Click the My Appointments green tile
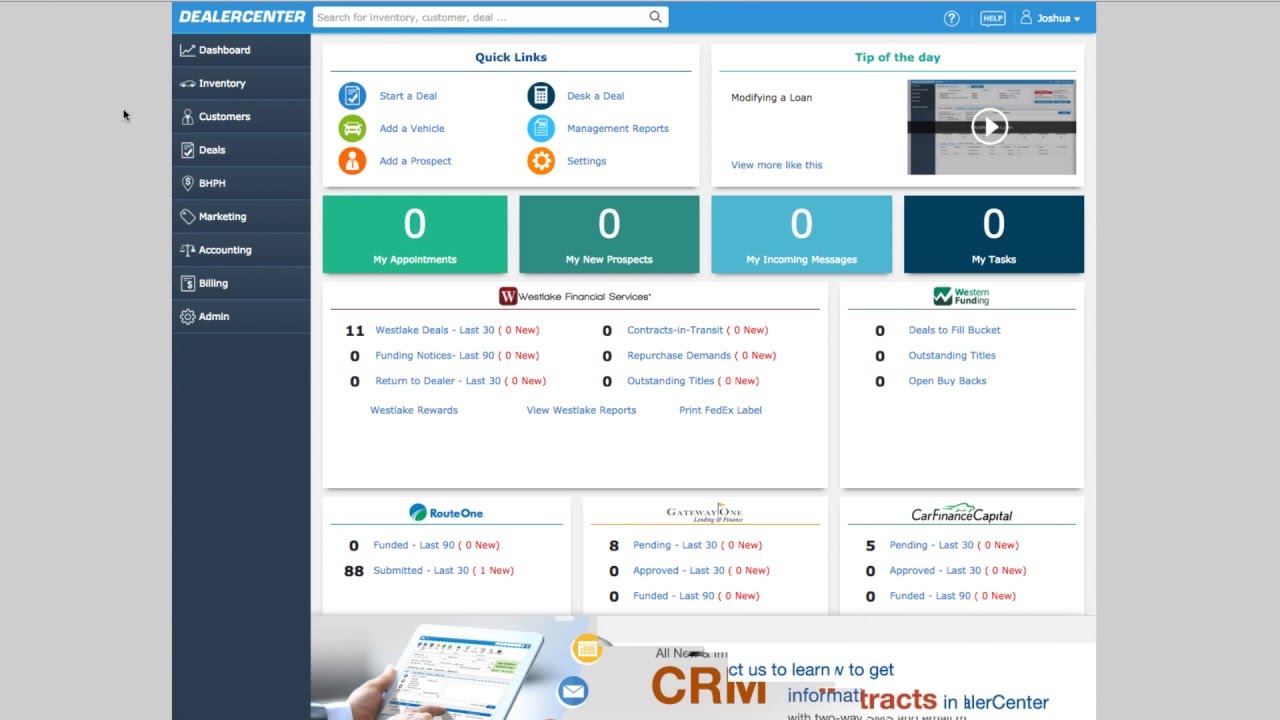The height and width of the screenshot is (720, 1280). click(x=415, y=234)
